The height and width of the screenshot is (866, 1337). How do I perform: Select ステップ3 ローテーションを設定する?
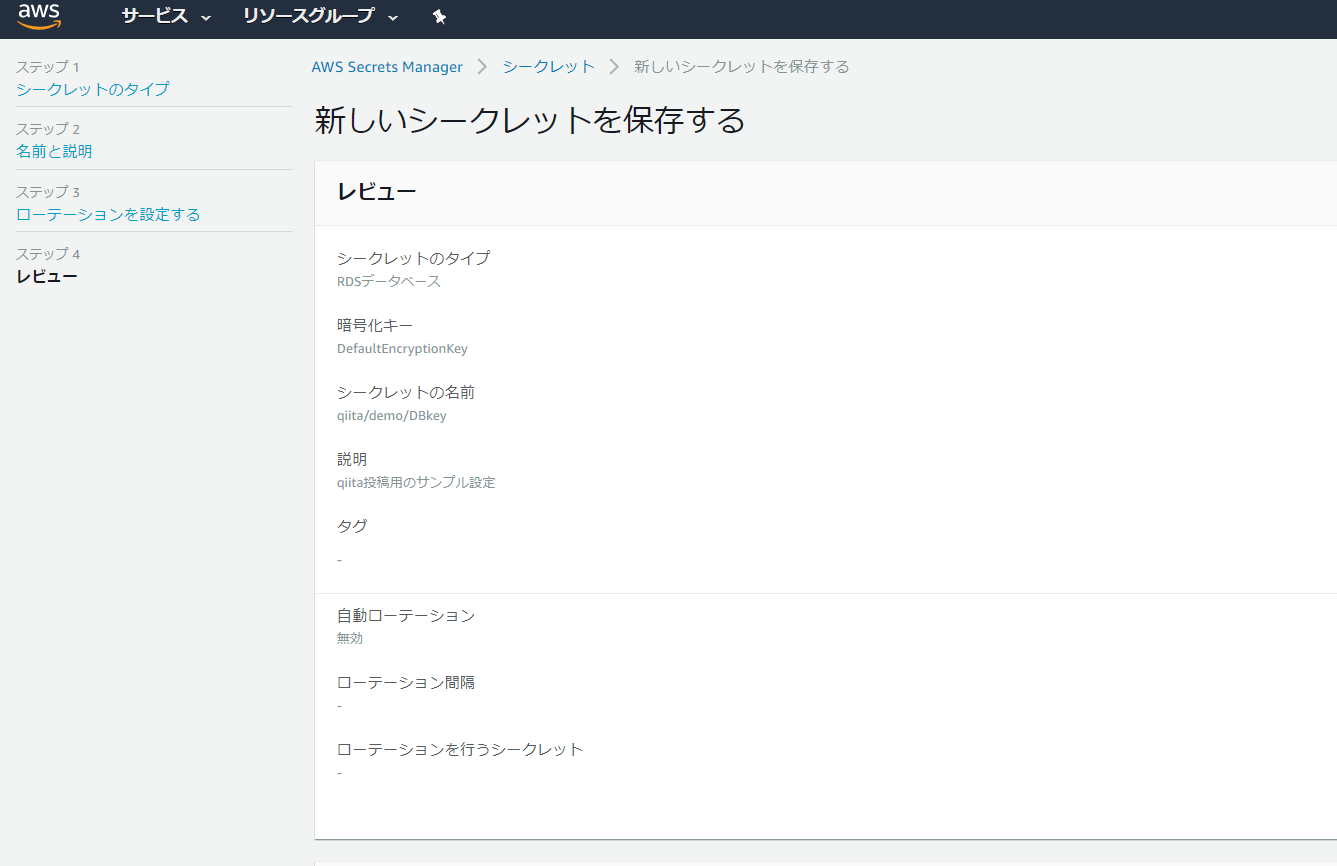(108, 213)
